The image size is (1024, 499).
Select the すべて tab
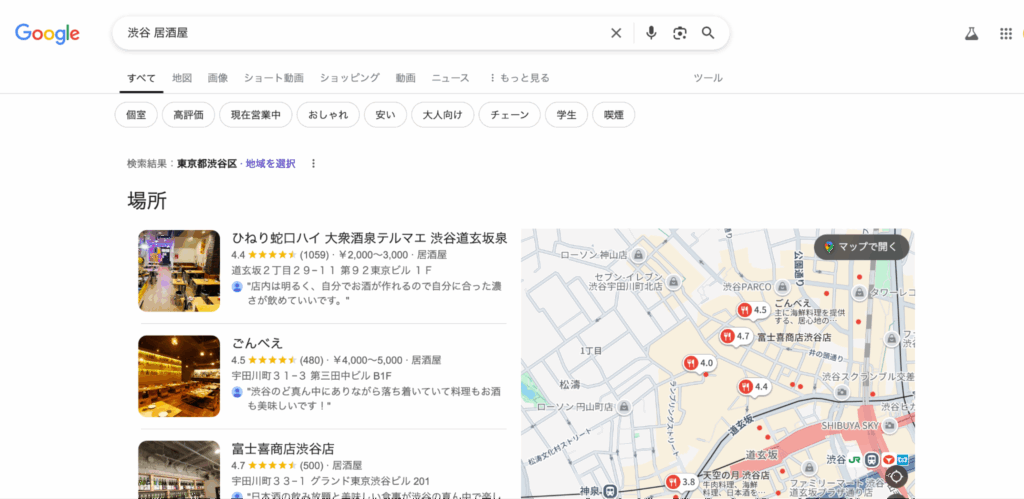click(x=142, y=78)
